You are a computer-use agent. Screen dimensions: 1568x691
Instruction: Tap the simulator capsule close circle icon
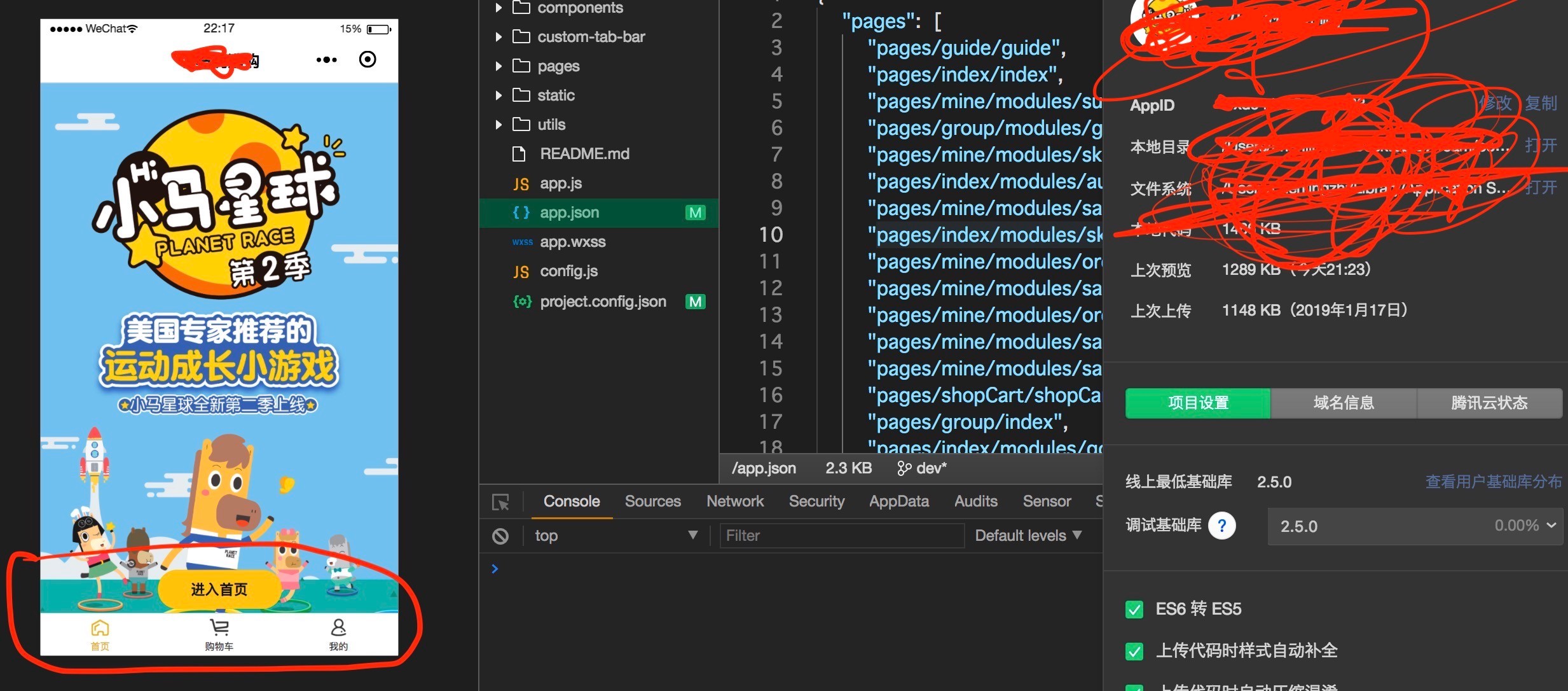[x=368, y=59]
